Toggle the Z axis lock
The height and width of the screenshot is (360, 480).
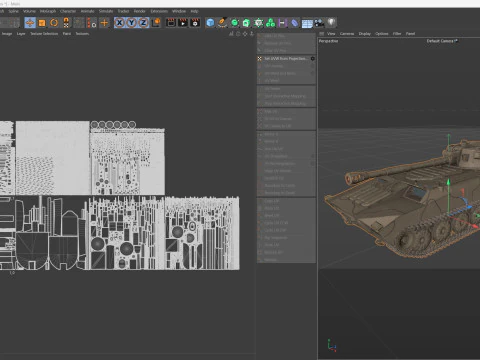(143, 23)
